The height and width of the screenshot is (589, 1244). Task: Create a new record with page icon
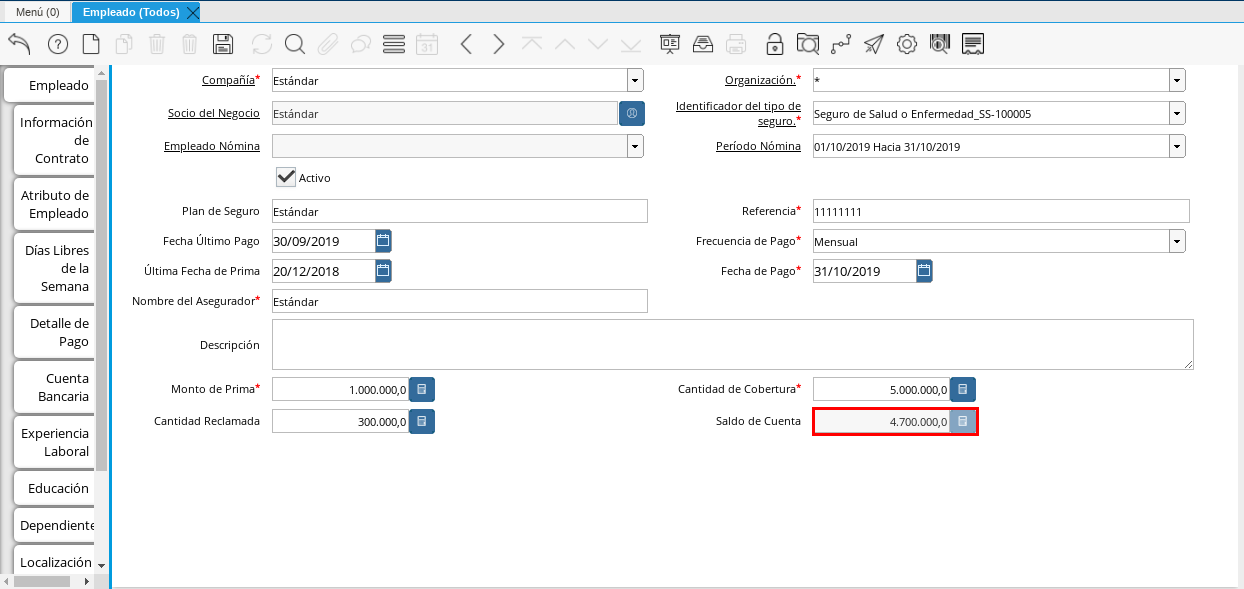(x=91, y=44)
